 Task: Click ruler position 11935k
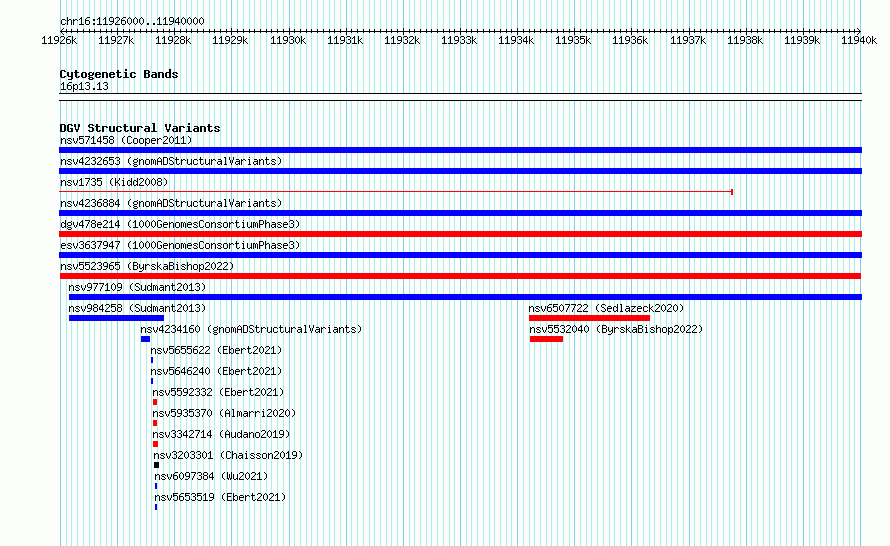tap(573, 40)
